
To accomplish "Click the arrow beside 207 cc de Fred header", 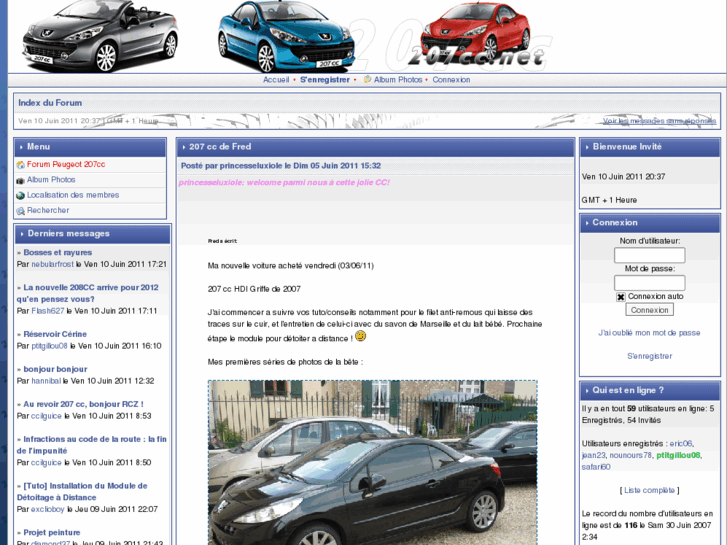I will pos(184,147).
